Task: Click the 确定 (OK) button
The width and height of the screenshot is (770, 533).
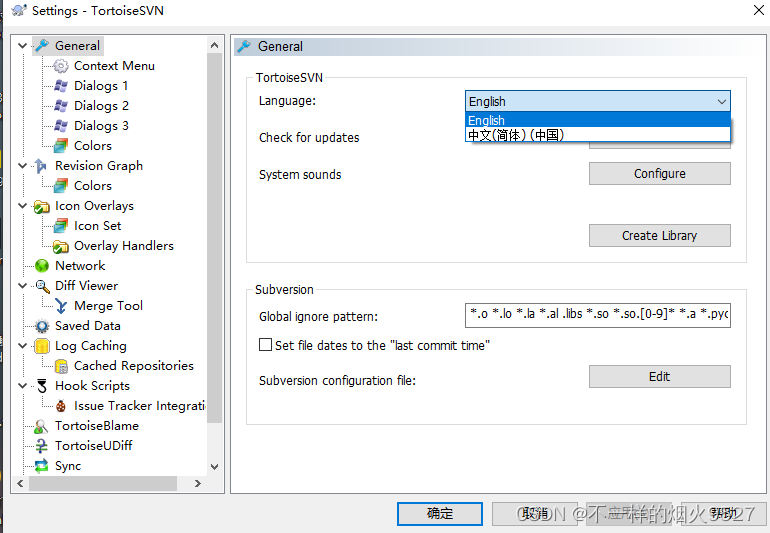Action: (x=440, y=514)
